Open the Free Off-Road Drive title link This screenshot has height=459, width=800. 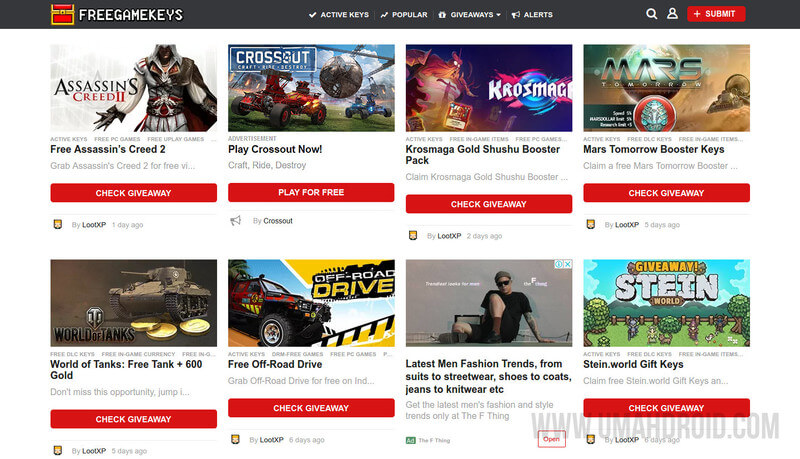pyautogui.click(x=275, y=364)
